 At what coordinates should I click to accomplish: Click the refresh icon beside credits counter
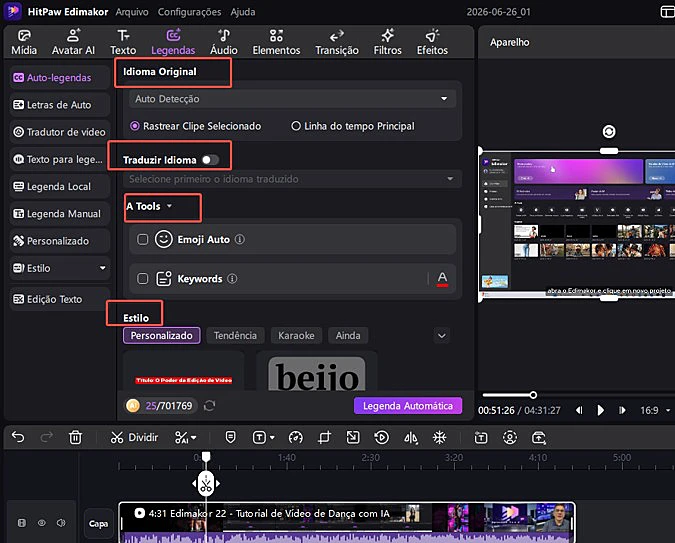(x=210, y=406)
